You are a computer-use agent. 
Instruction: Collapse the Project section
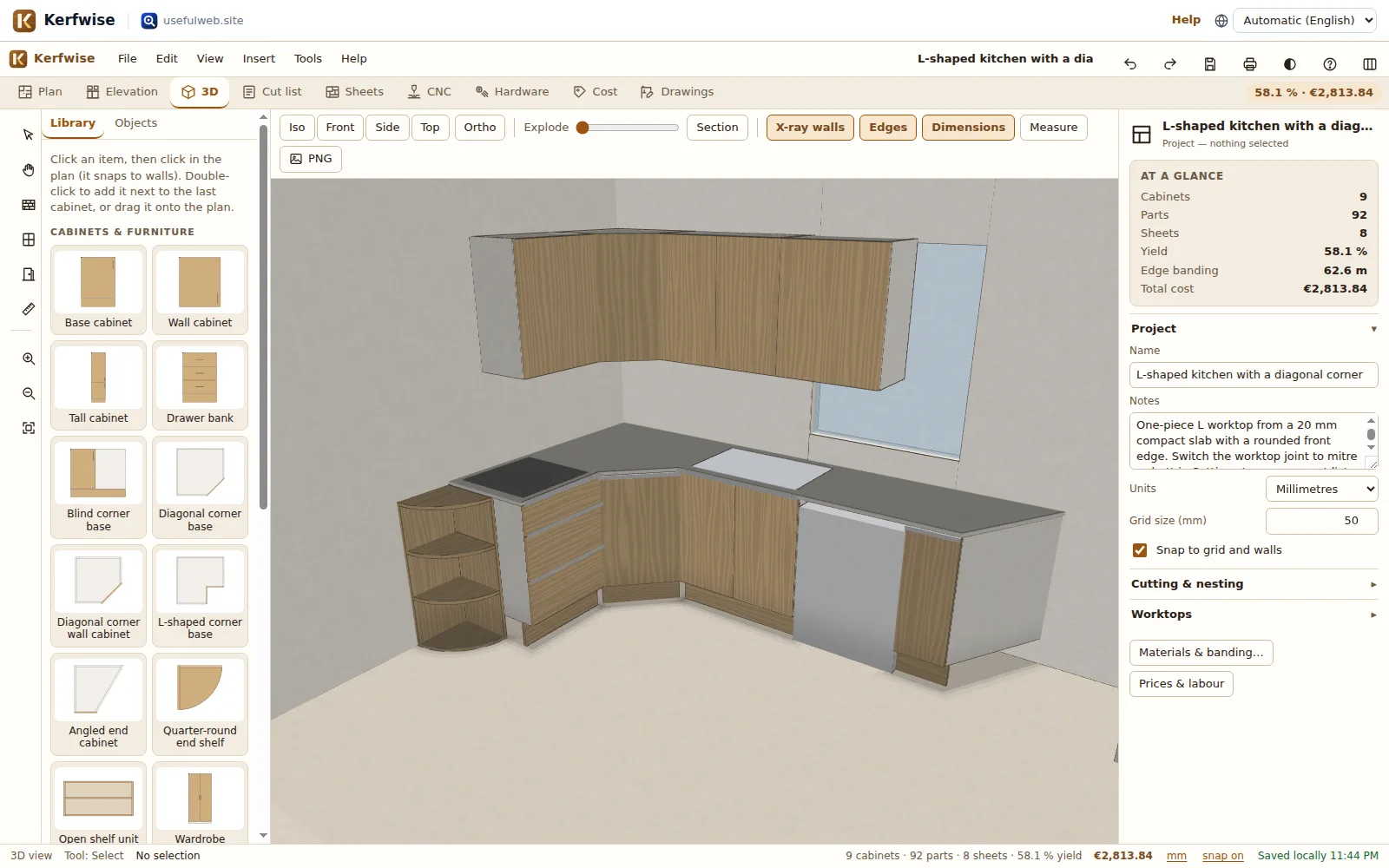coord(1254,329)
